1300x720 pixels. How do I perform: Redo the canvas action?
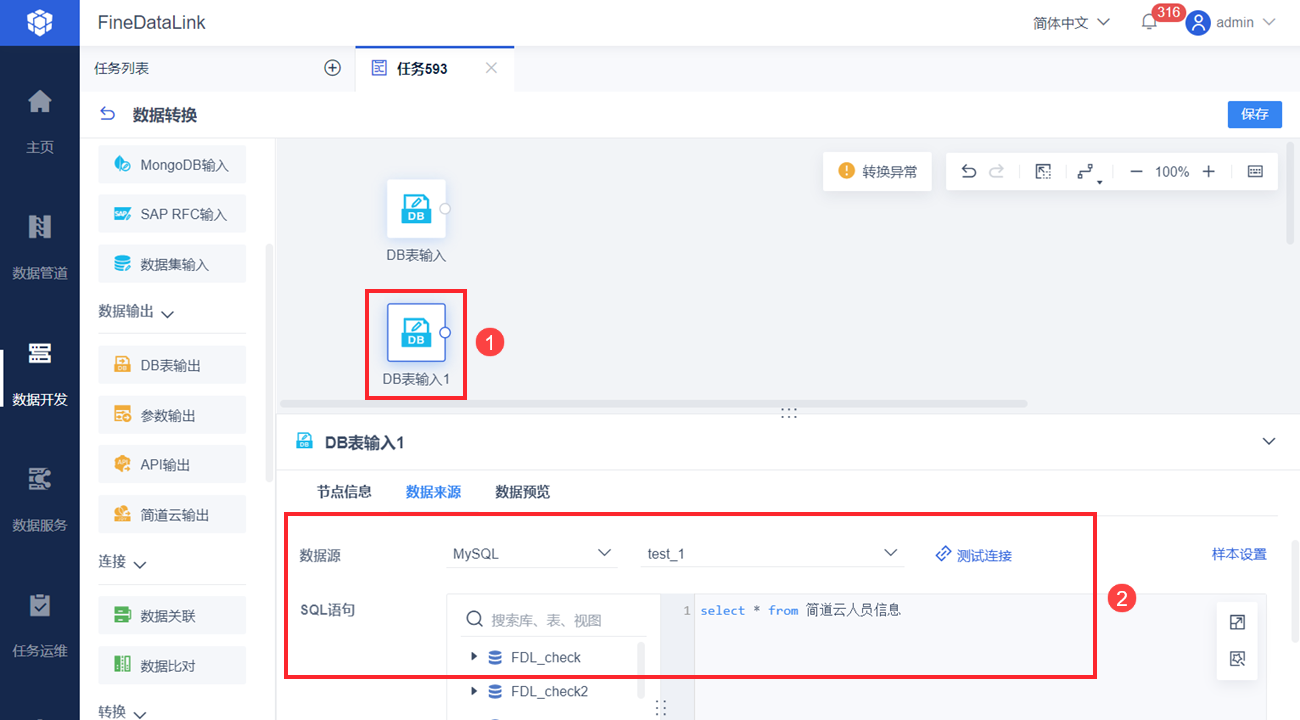coord(996,172)
